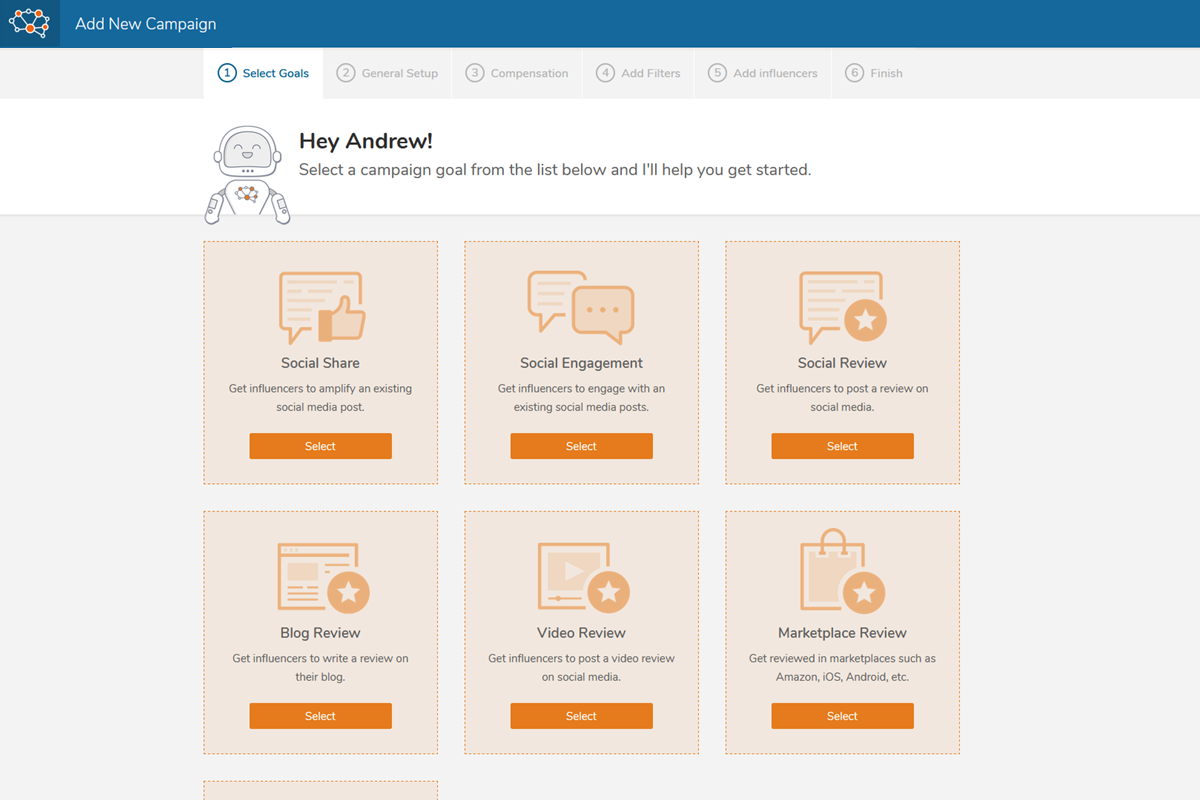Open the Add Filters step
Viewport: 1200px width, 800px height.
coord(638,73)
